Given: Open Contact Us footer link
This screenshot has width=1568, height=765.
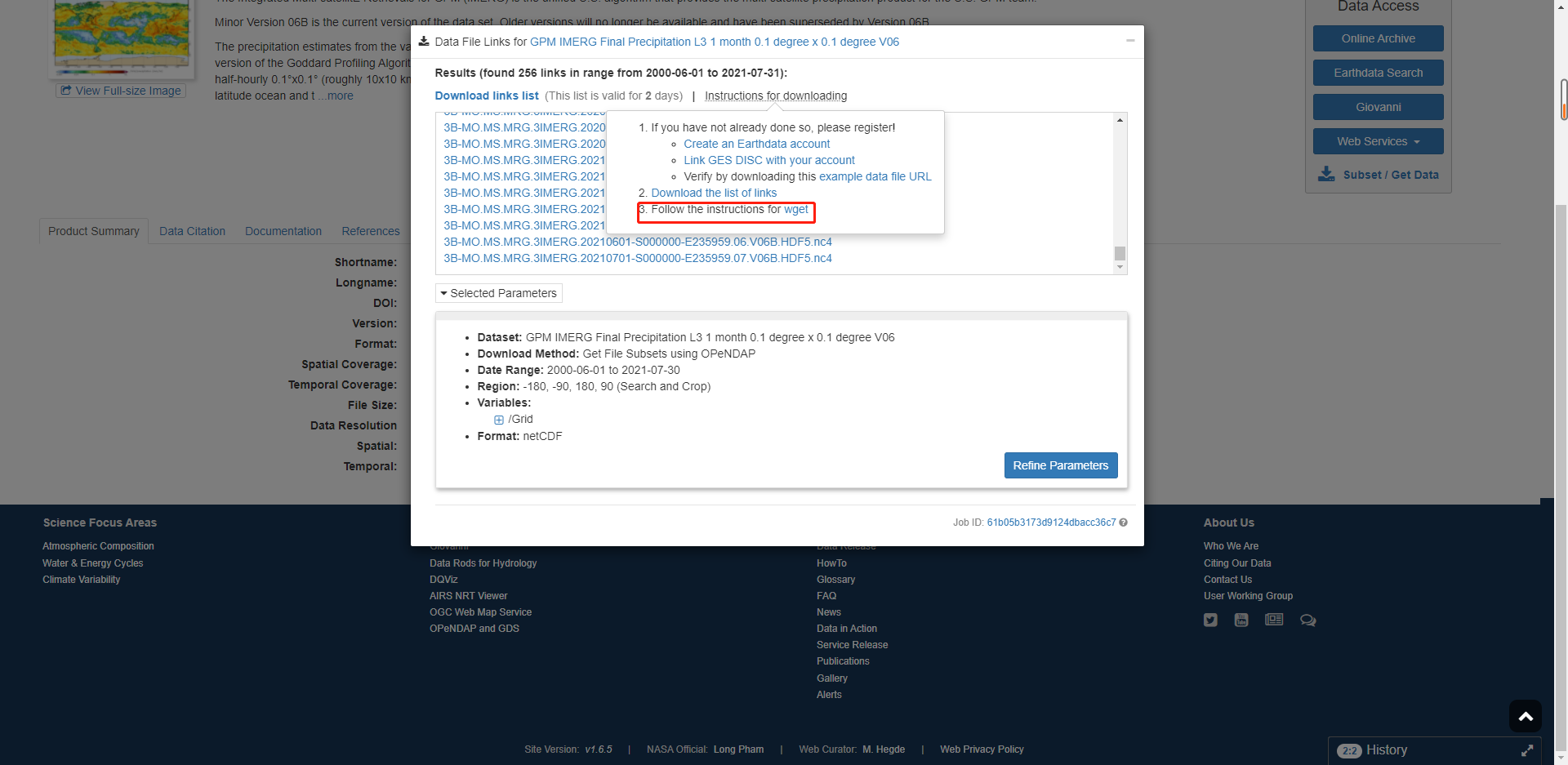Looking at the screenshot, I should coord(1227,580).
